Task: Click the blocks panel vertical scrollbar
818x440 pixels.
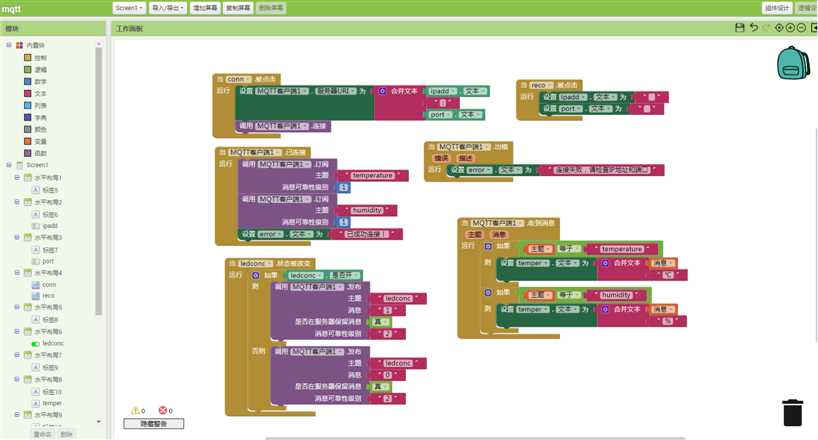Action: [x=99, y=181]
